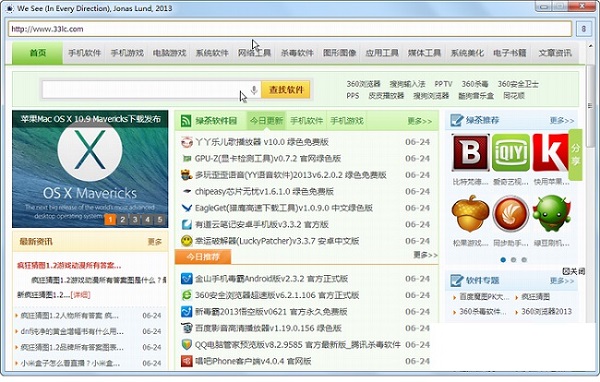Click 更多>> in the 绿茶推荐 header

pos(562,121)
